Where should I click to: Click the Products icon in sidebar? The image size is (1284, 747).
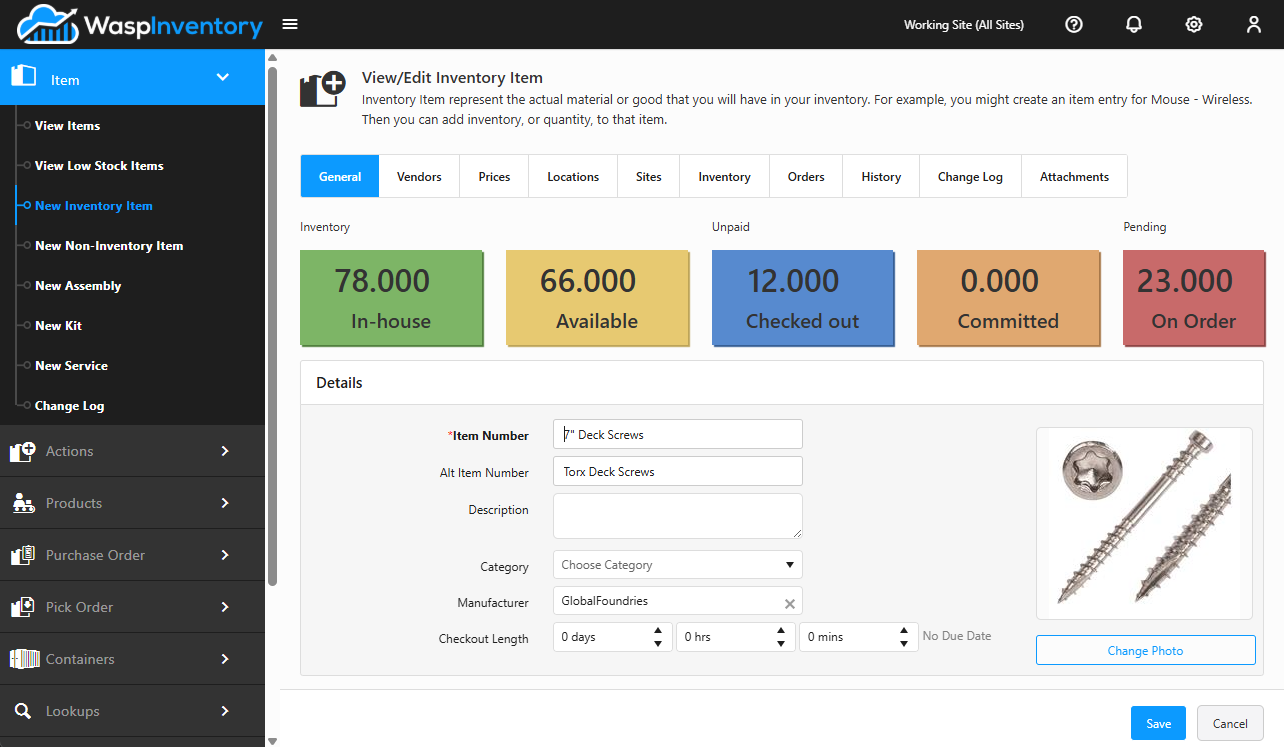23,503
